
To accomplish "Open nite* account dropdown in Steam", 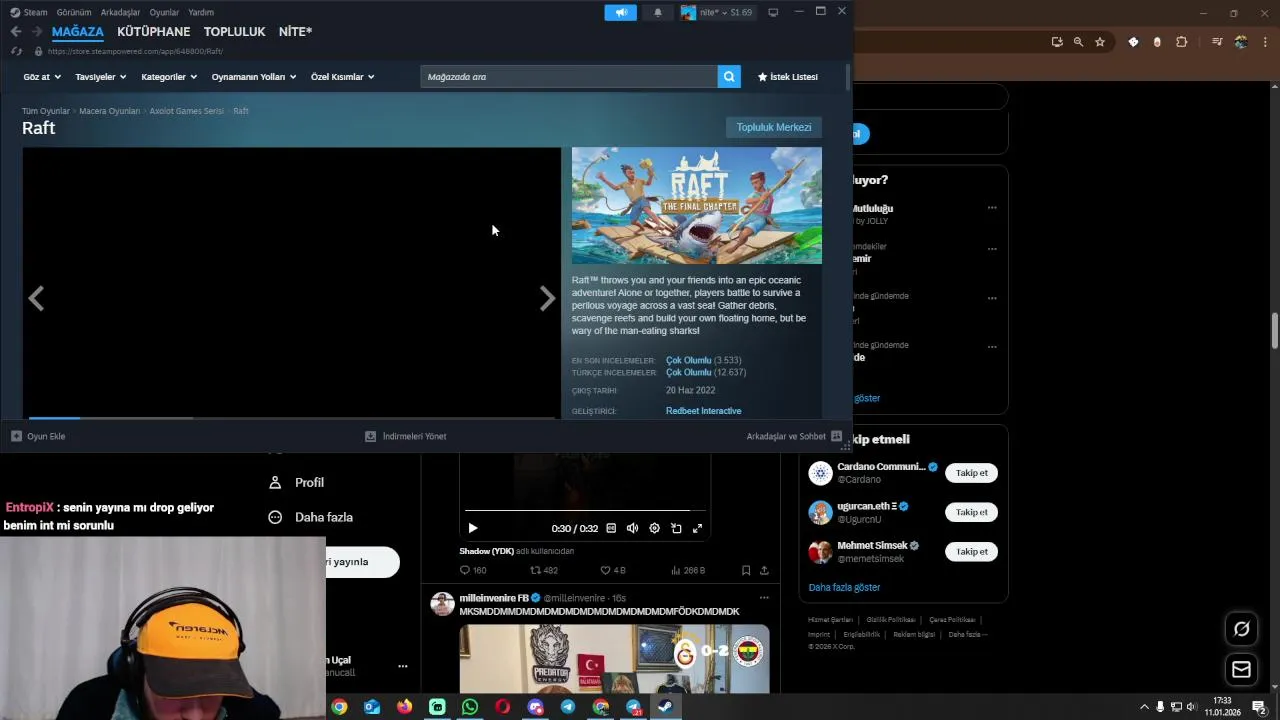I will [717, 12].
